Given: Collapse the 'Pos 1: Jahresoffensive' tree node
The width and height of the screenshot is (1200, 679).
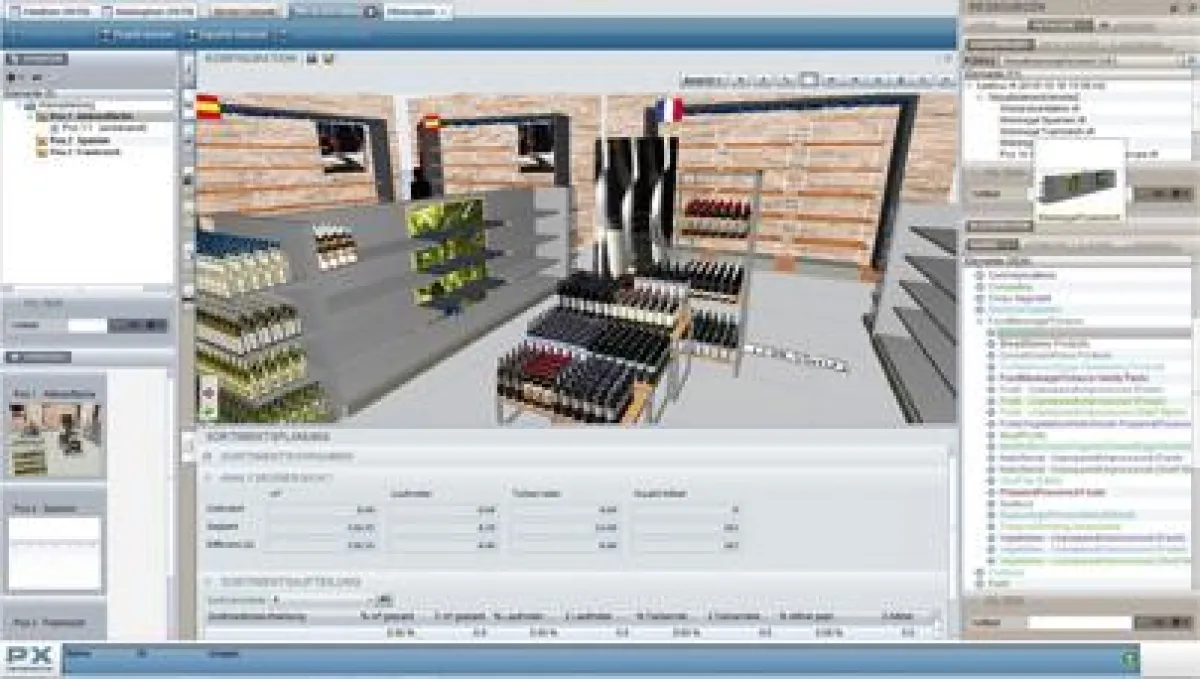Looking at the screenshot, I should (31, 116).
